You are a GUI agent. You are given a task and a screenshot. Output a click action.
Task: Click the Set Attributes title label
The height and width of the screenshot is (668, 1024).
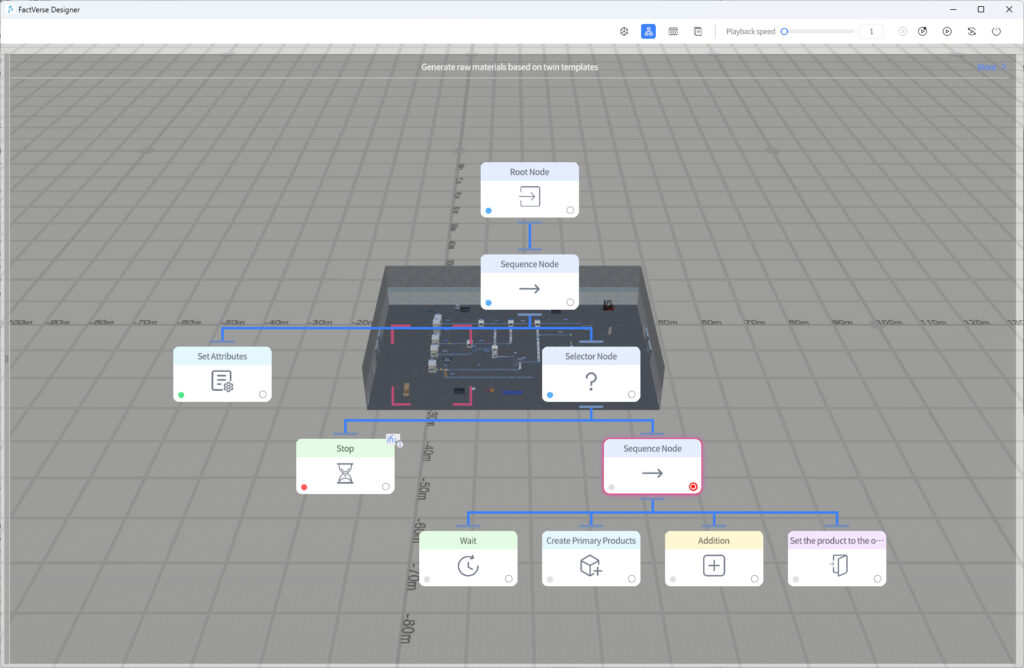222,357
